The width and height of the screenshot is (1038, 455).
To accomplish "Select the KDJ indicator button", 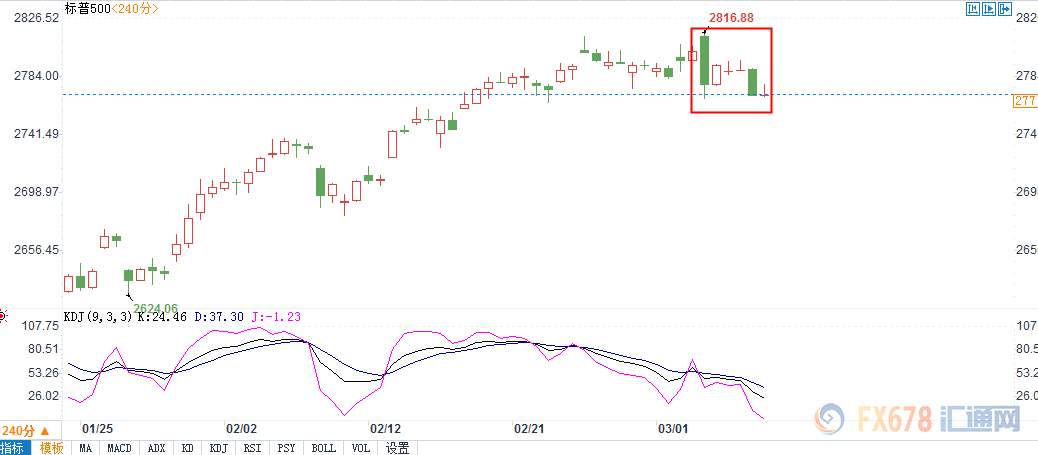I will (x=219, y=448).
